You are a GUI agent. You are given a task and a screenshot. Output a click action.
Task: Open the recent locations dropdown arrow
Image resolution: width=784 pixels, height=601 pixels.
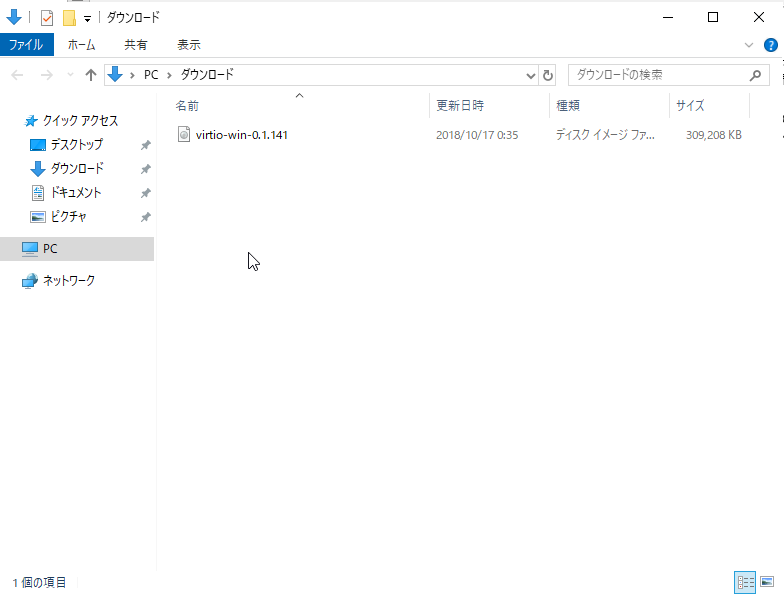pos(70,75)
